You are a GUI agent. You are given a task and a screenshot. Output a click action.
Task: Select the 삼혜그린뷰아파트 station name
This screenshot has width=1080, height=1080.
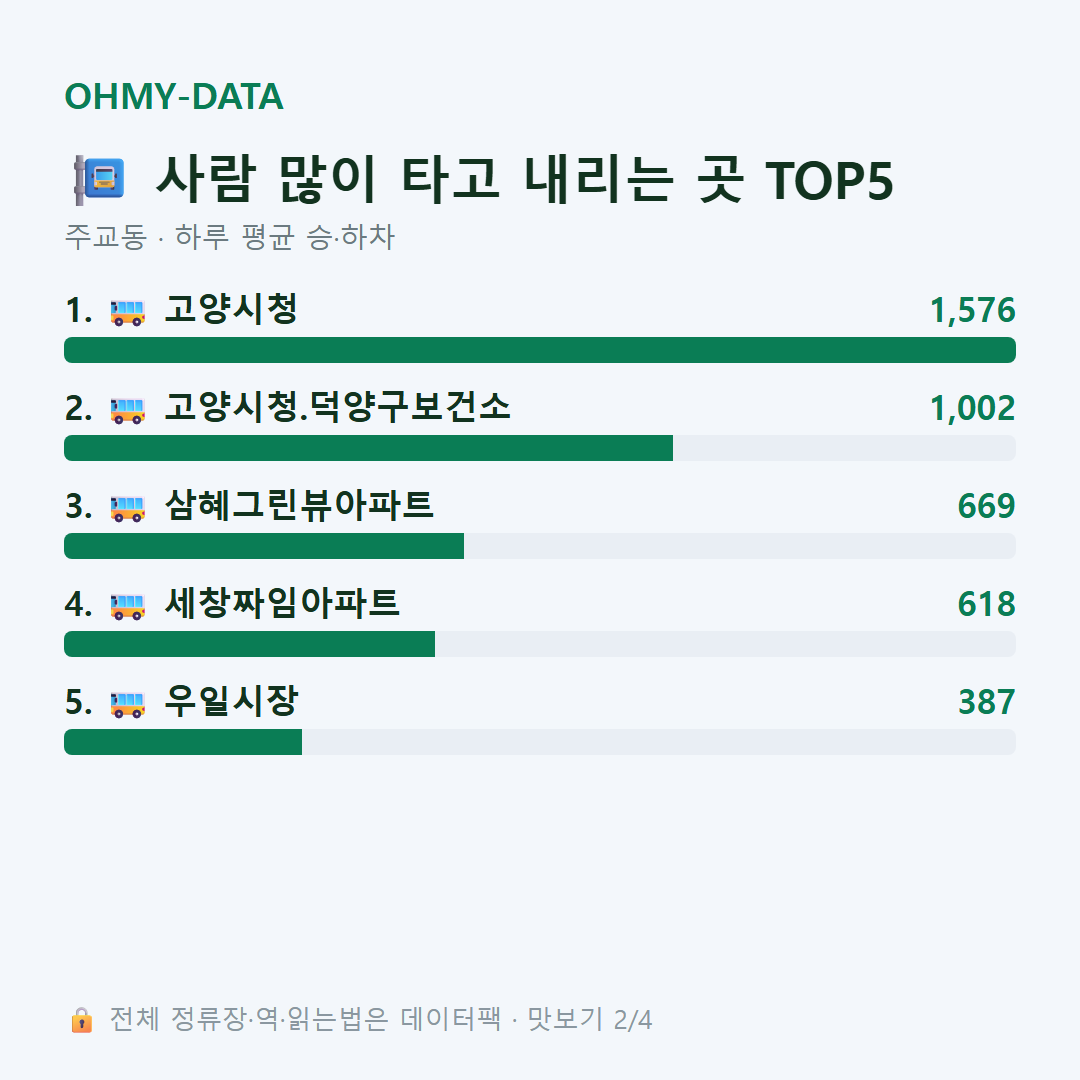click(299, 505)
